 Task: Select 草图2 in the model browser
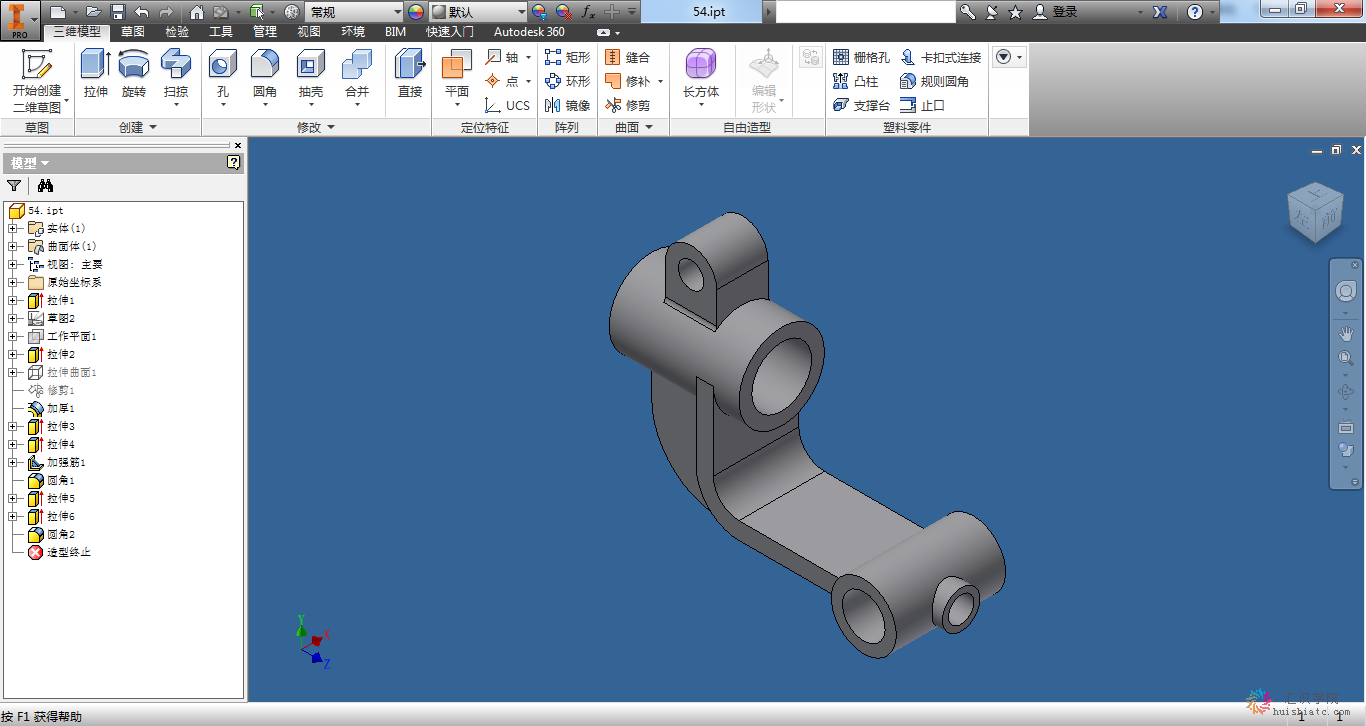51,318
